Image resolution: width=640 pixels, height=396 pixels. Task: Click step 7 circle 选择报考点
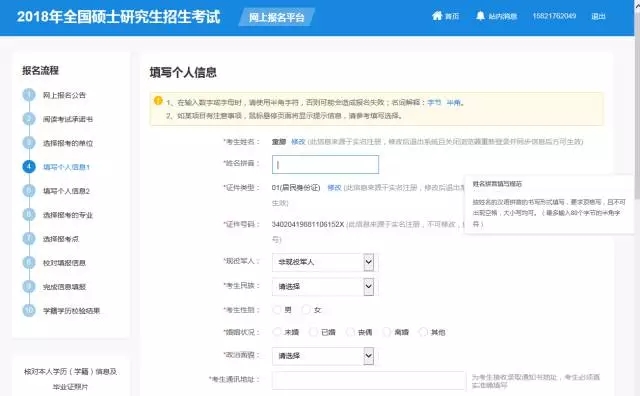point(29,238)
